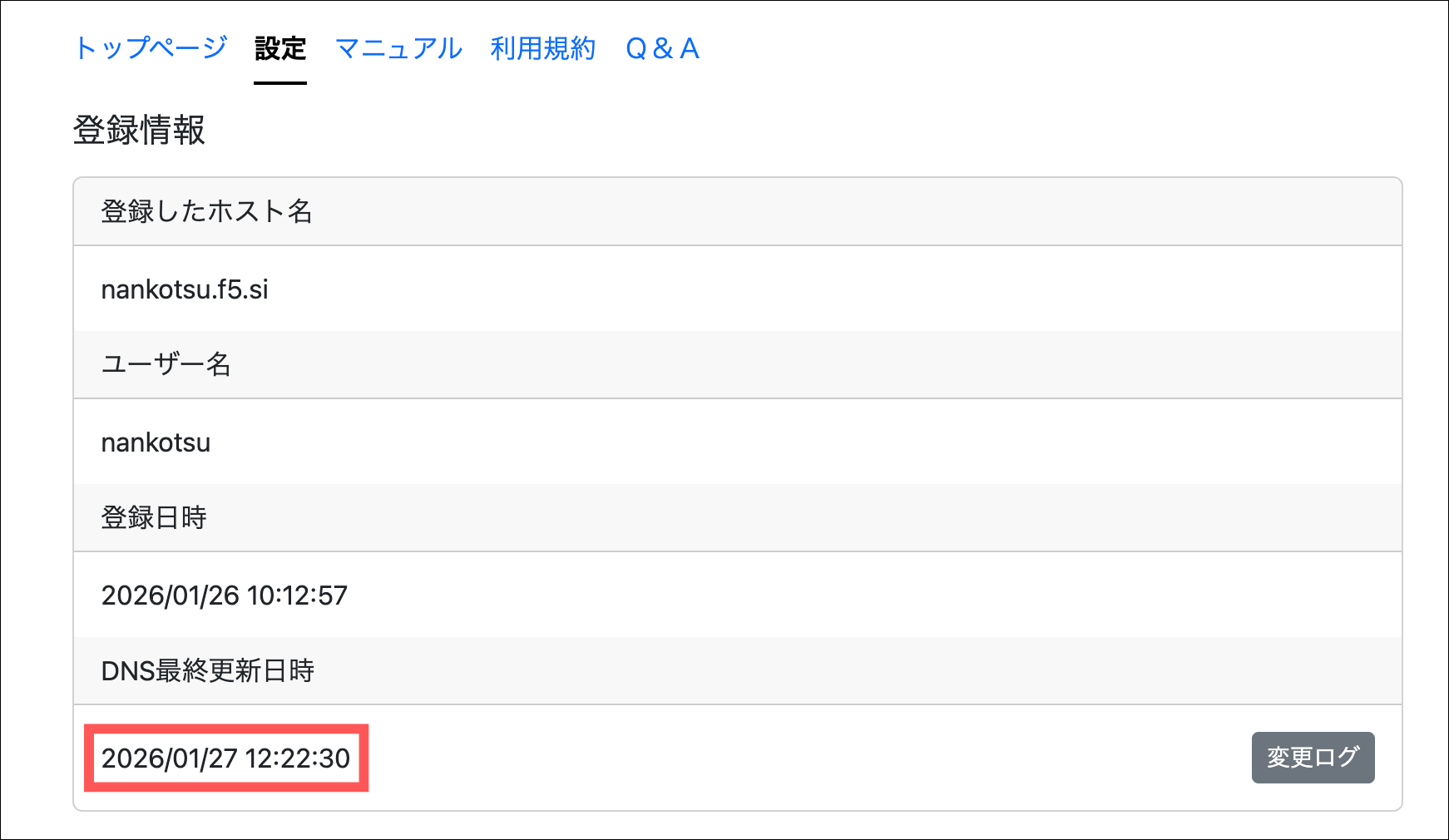Open the トップページ navigation link

pyautogui.click(x=151, y=48)
